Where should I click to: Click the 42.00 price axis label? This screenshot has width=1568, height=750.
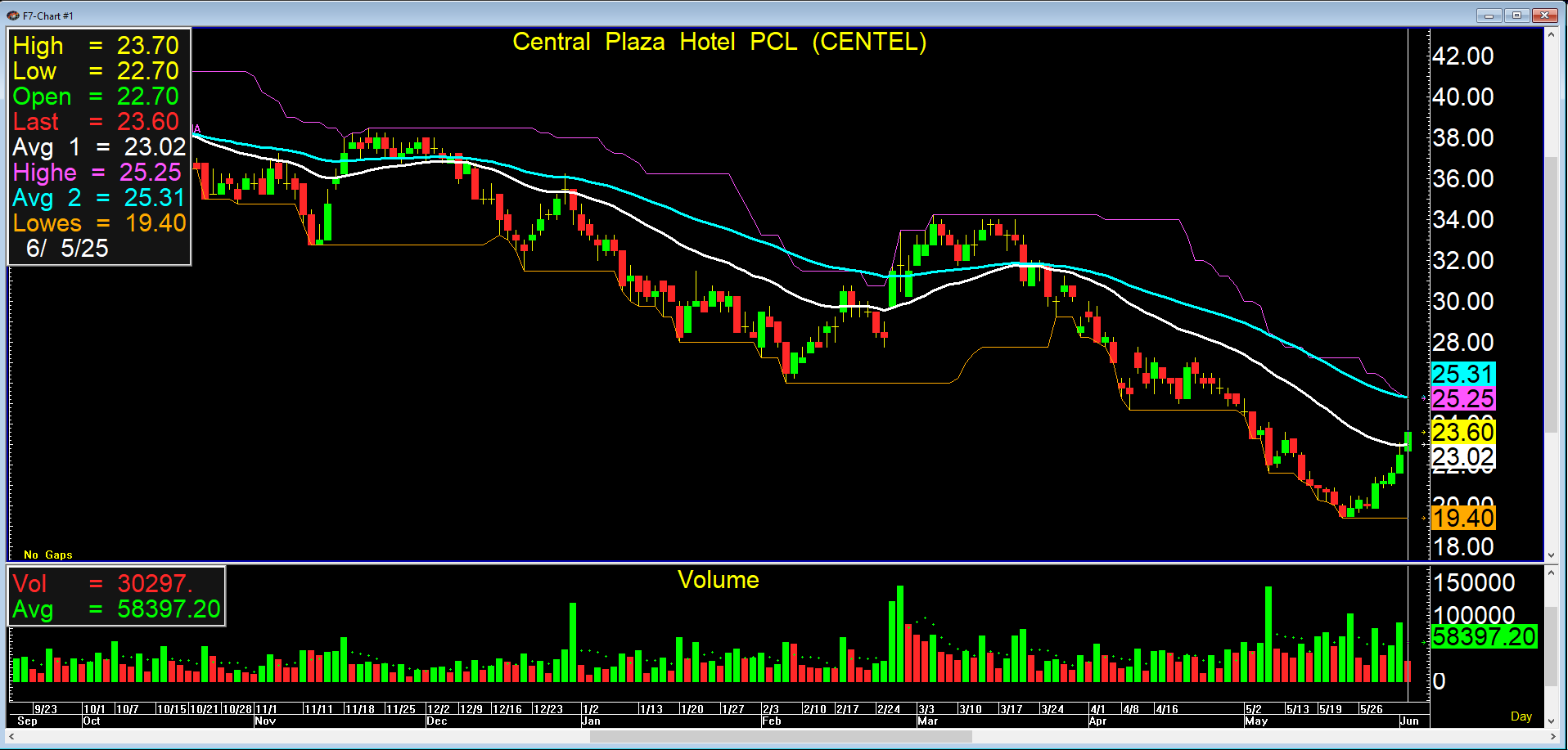click(x=1463, y=56)
